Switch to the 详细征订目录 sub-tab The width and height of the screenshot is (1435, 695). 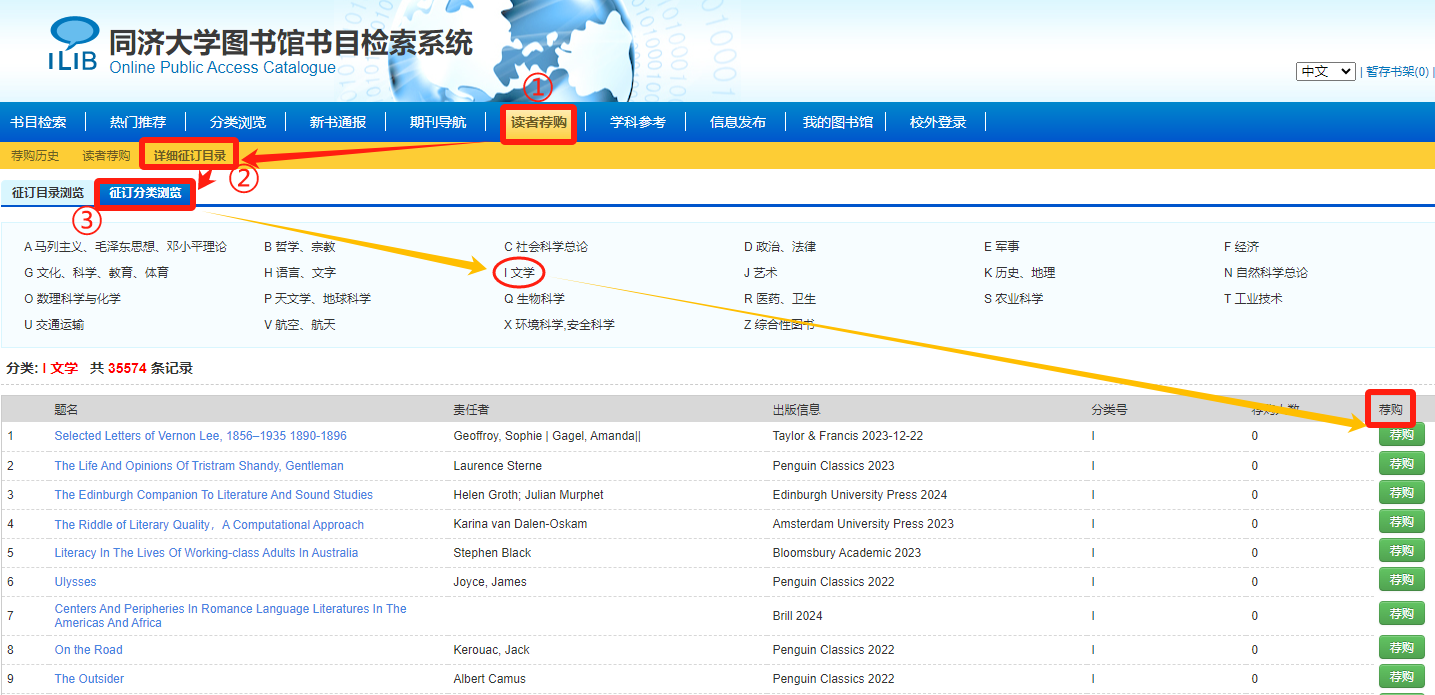click(190, 156)
